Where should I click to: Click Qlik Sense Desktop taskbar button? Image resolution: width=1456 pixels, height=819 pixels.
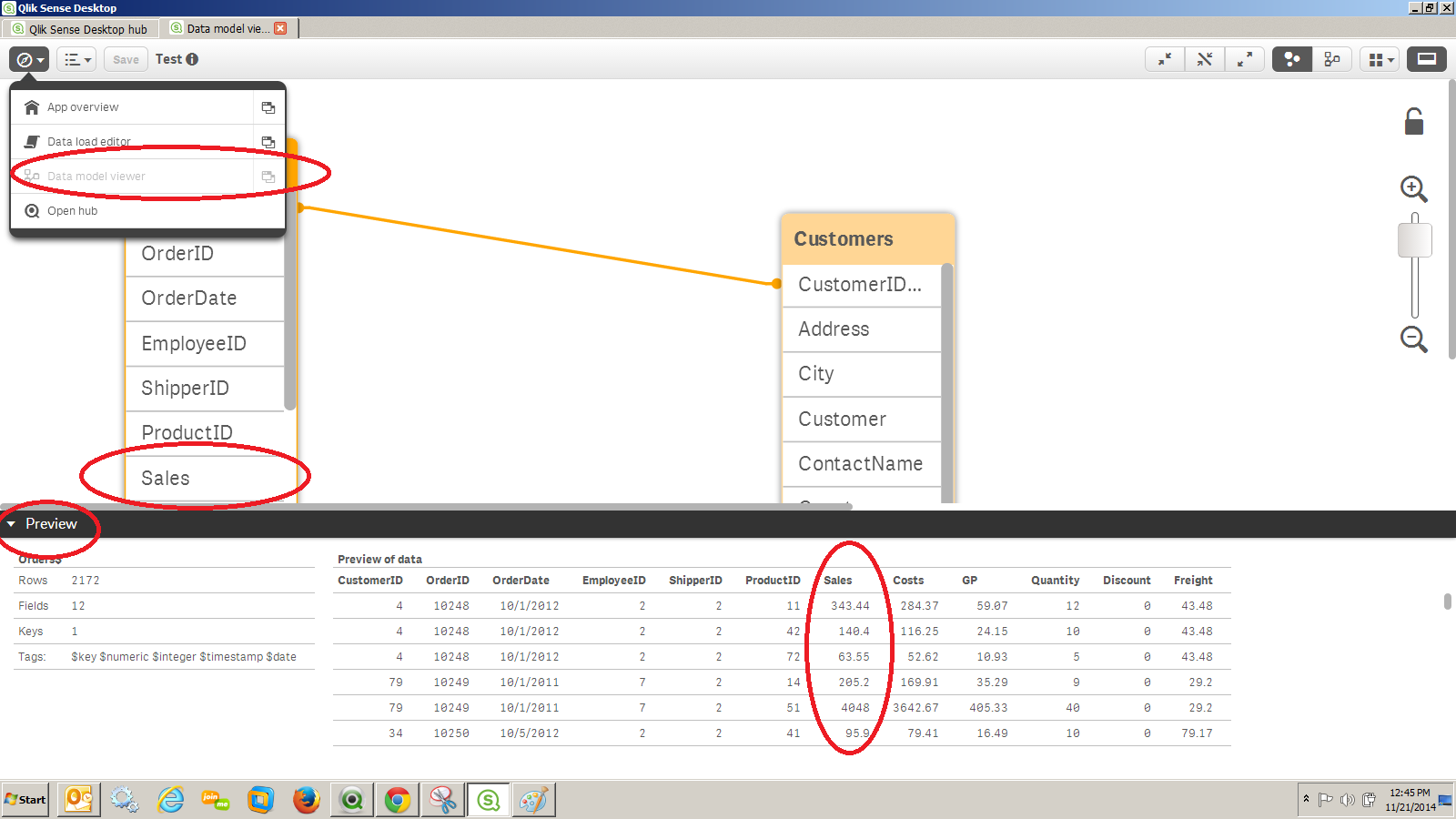[x=489, y=800]
